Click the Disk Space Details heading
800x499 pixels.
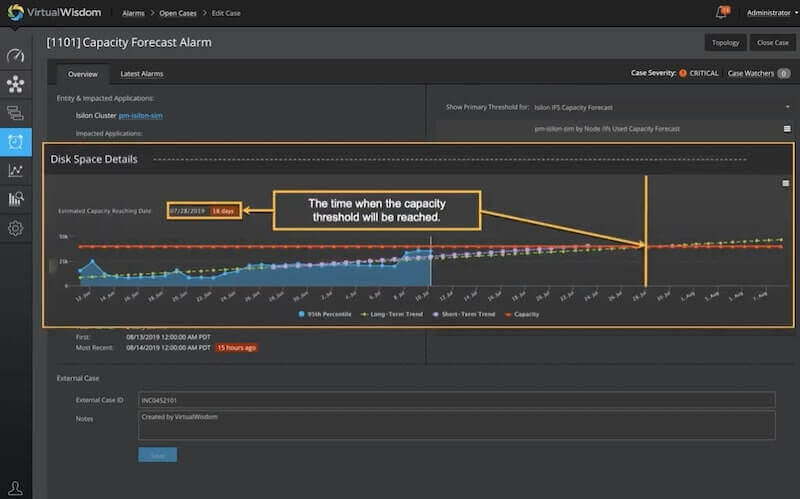click(94, 159)
